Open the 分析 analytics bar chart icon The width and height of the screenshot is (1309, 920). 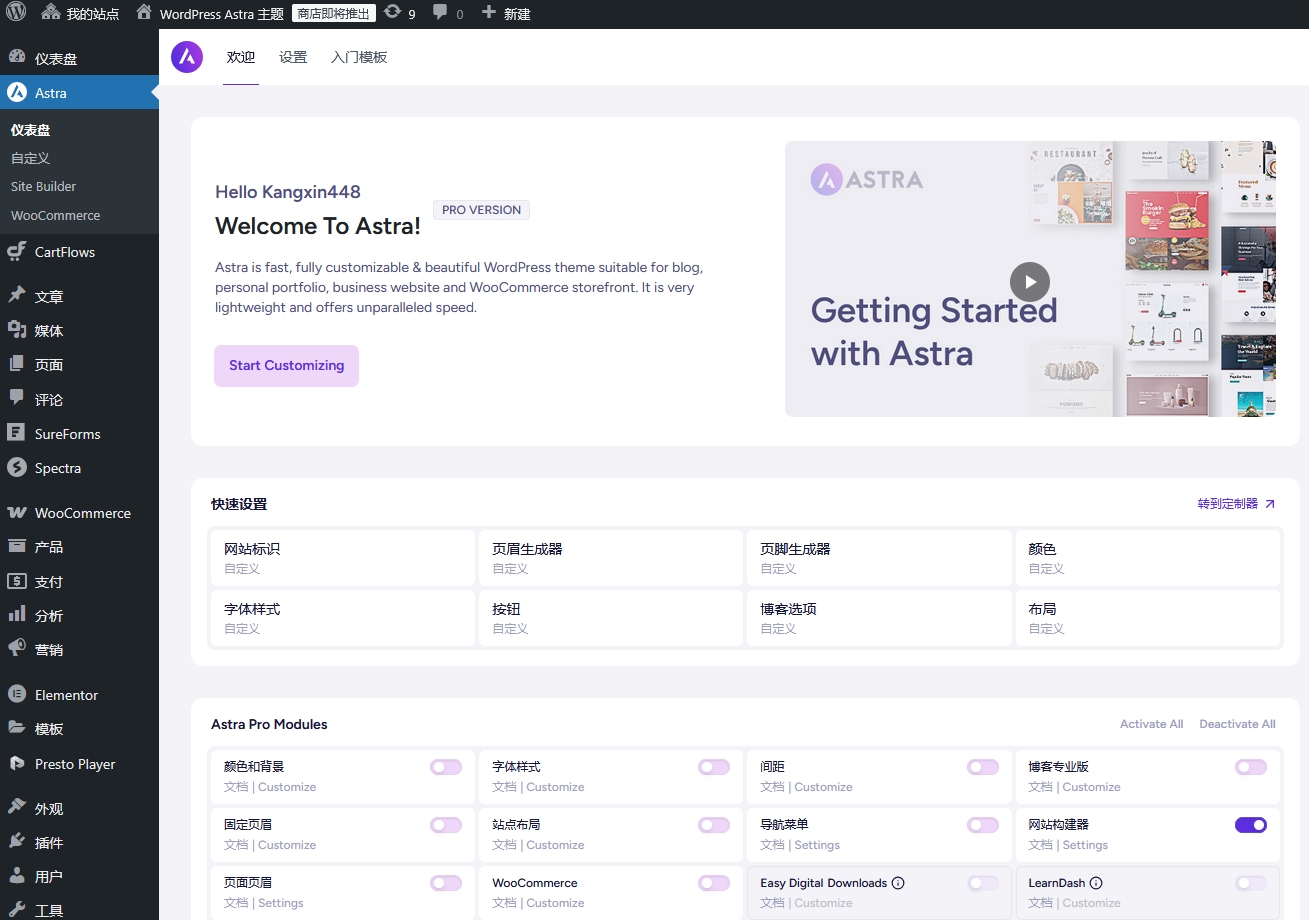tap(17, 615)
